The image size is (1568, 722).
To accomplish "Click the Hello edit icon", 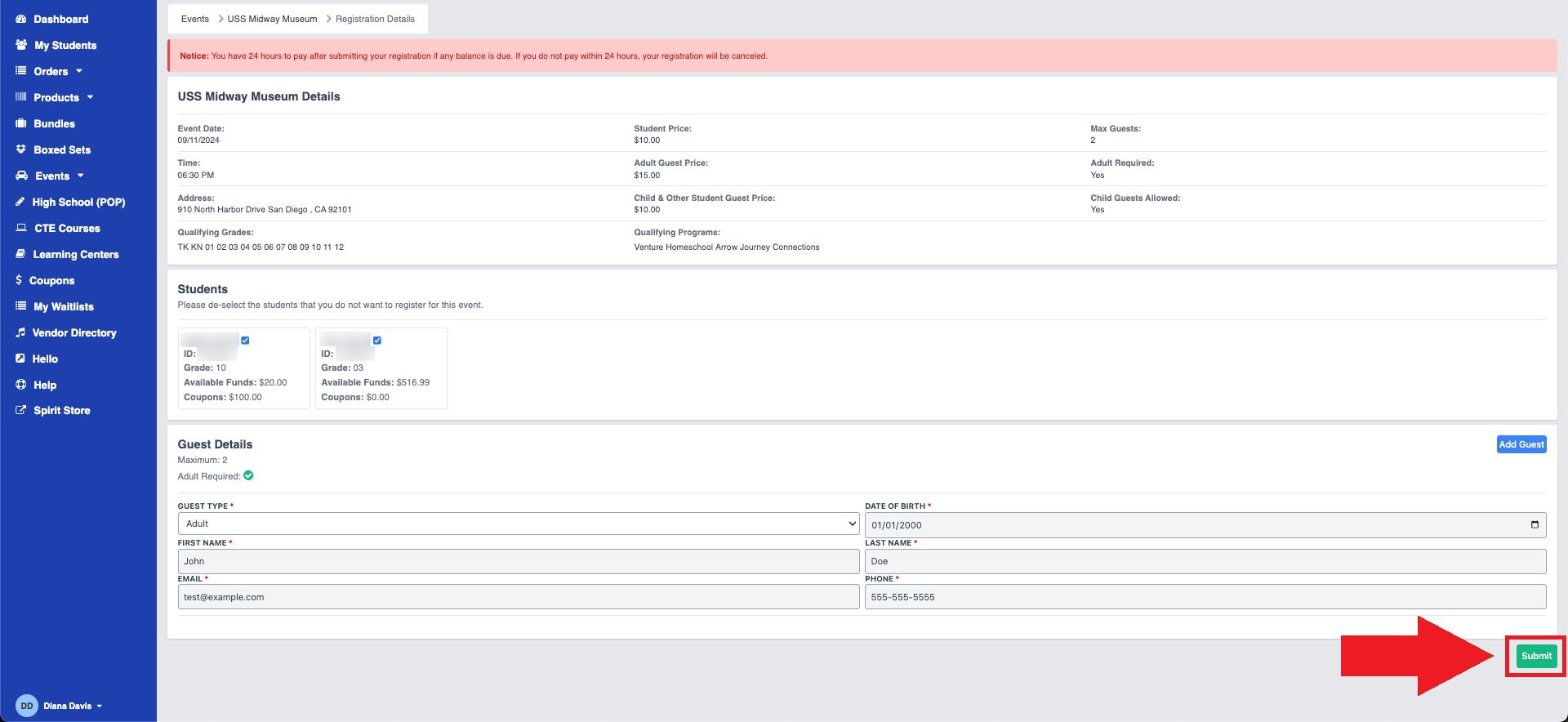I will click(x=20, y=359).
